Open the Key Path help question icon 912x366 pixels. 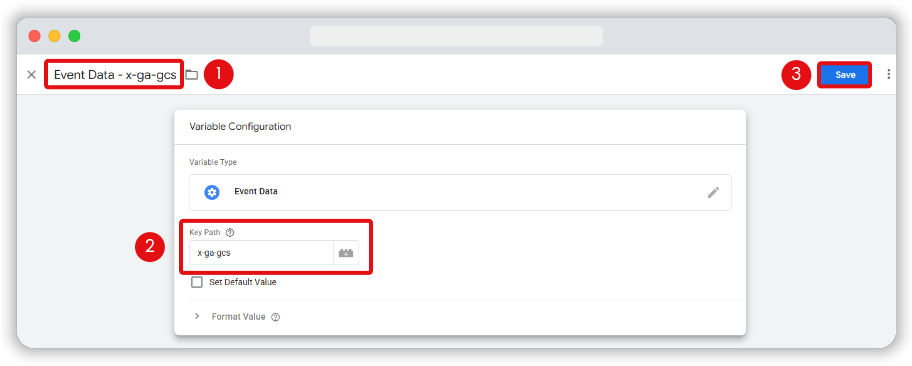coord(230,232)
